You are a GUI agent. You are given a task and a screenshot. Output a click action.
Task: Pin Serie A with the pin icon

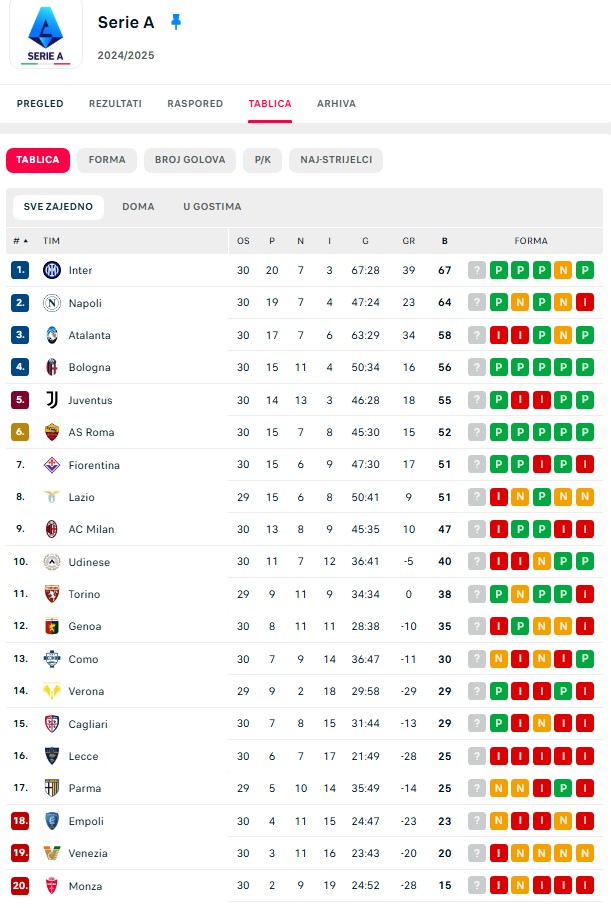pos(176,22)
